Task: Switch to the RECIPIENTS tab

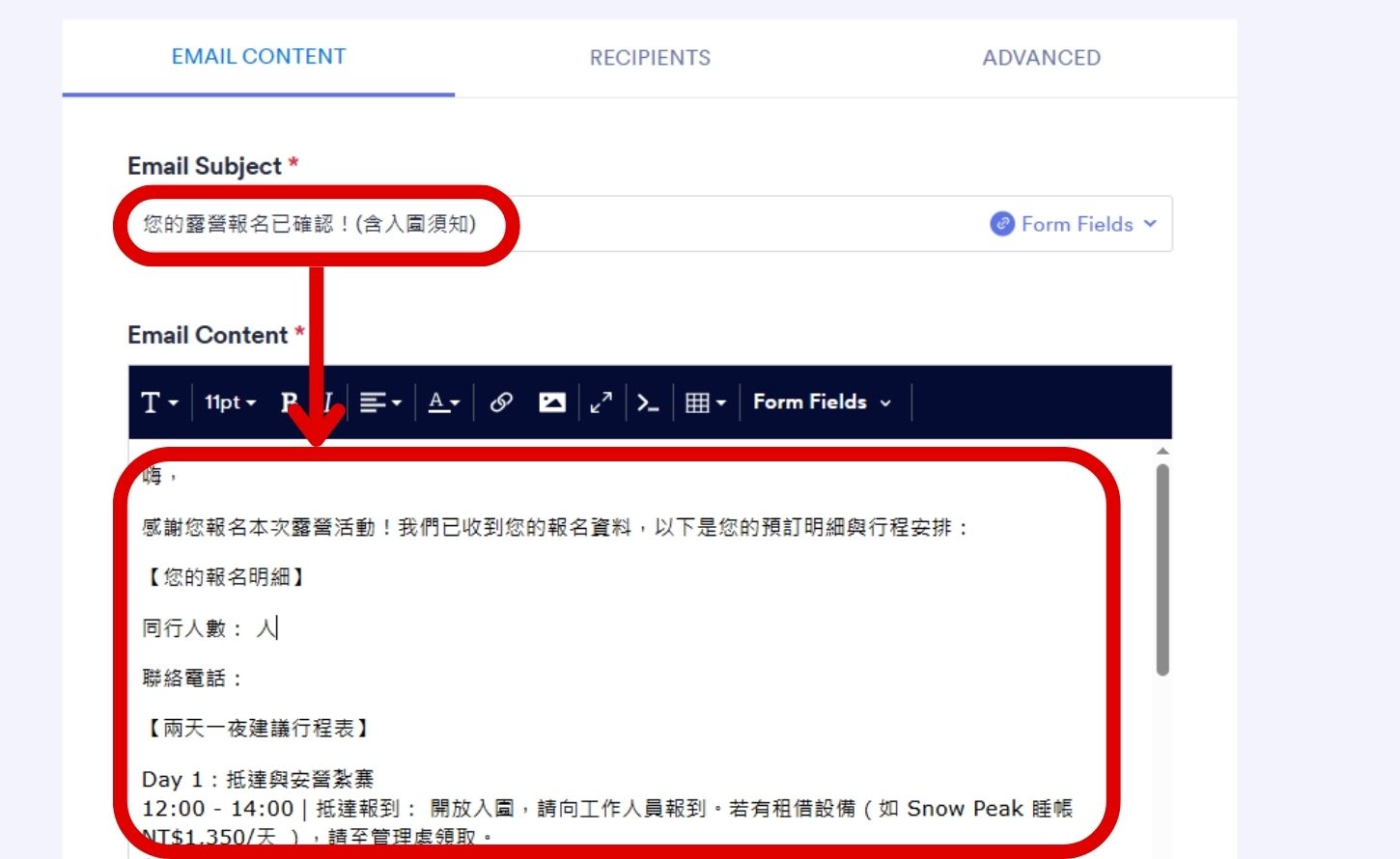Action: pos(650,57)
